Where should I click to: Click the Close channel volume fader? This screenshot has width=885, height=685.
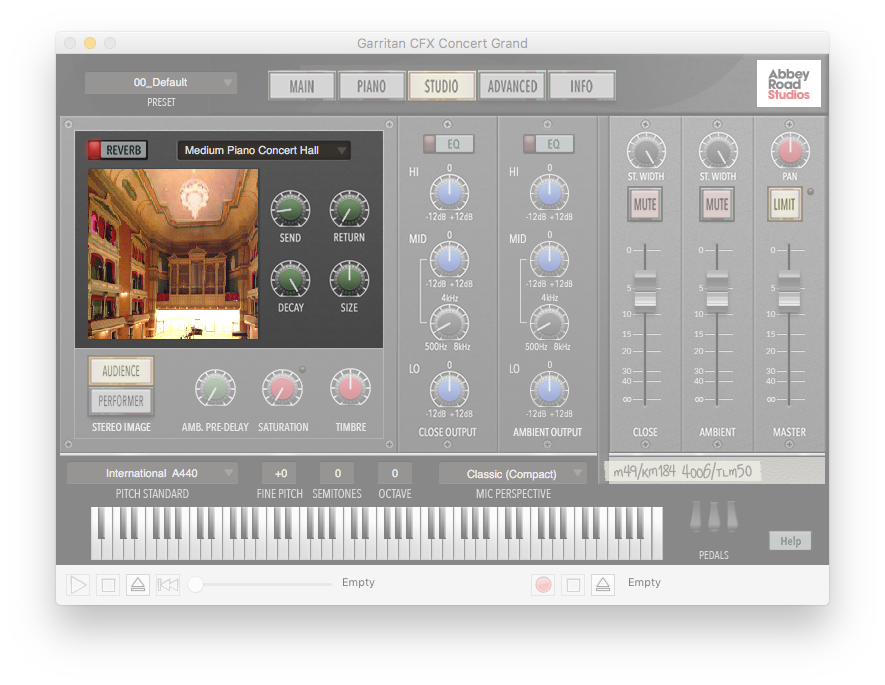pos(645,289)
